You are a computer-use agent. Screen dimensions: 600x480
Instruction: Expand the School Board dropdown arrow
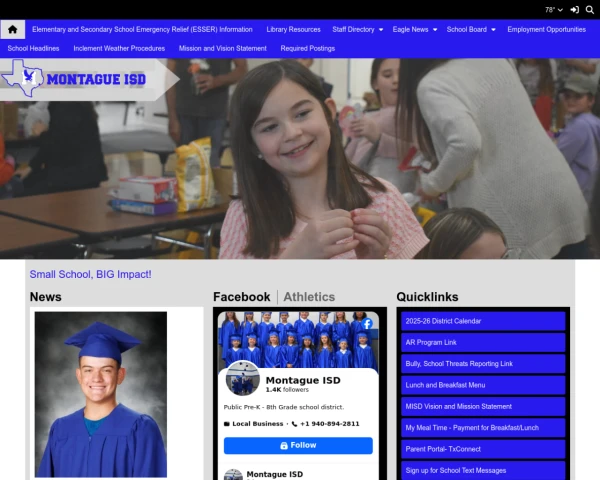[x=493, y=29]
